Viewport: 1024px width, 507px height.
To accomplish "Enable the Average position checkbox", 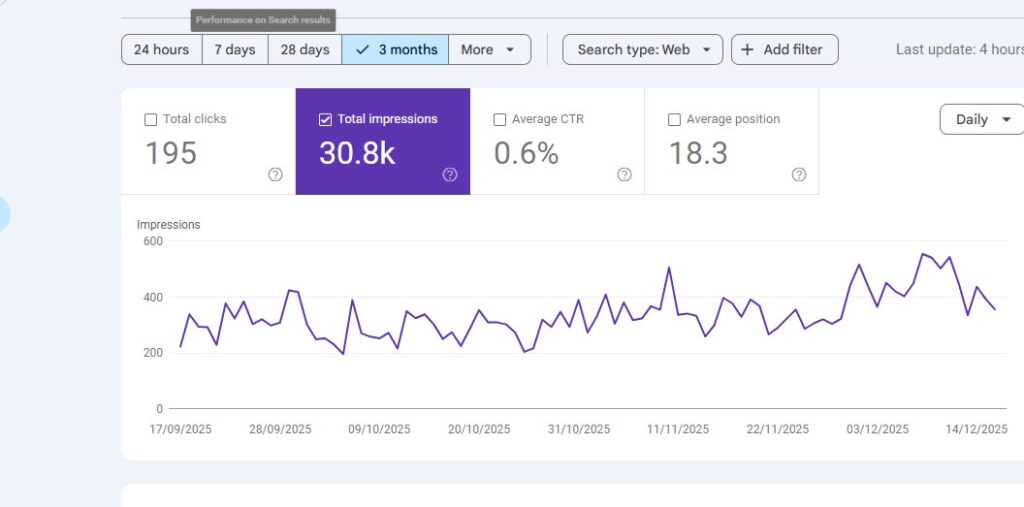I will (674, 120).
